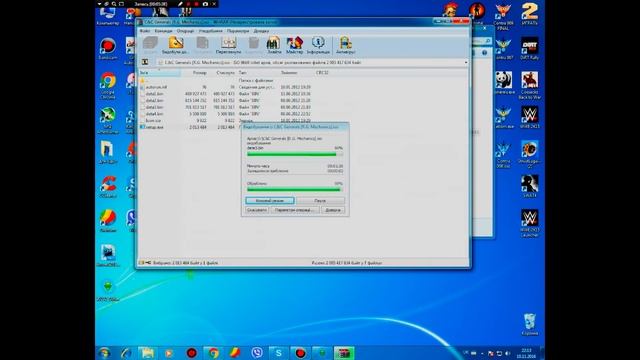This screenshot has height=360, width=640.
Task: Switch to WinRAR taskbar button
Action: [344, 353]
